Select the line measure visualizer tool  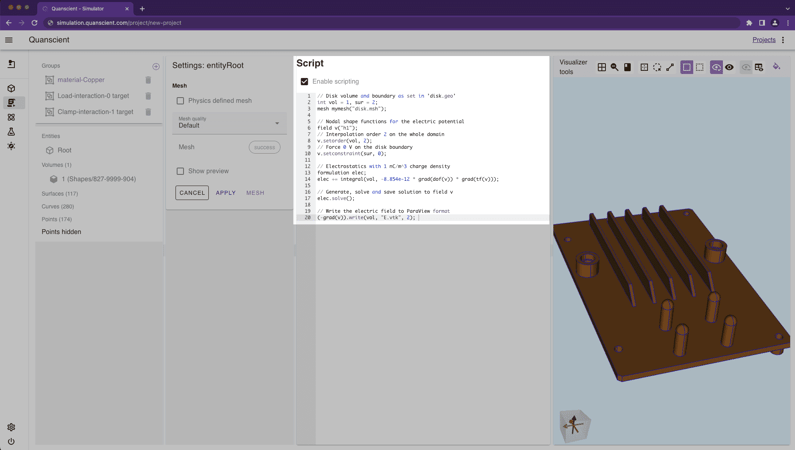(x=670, y=67)
